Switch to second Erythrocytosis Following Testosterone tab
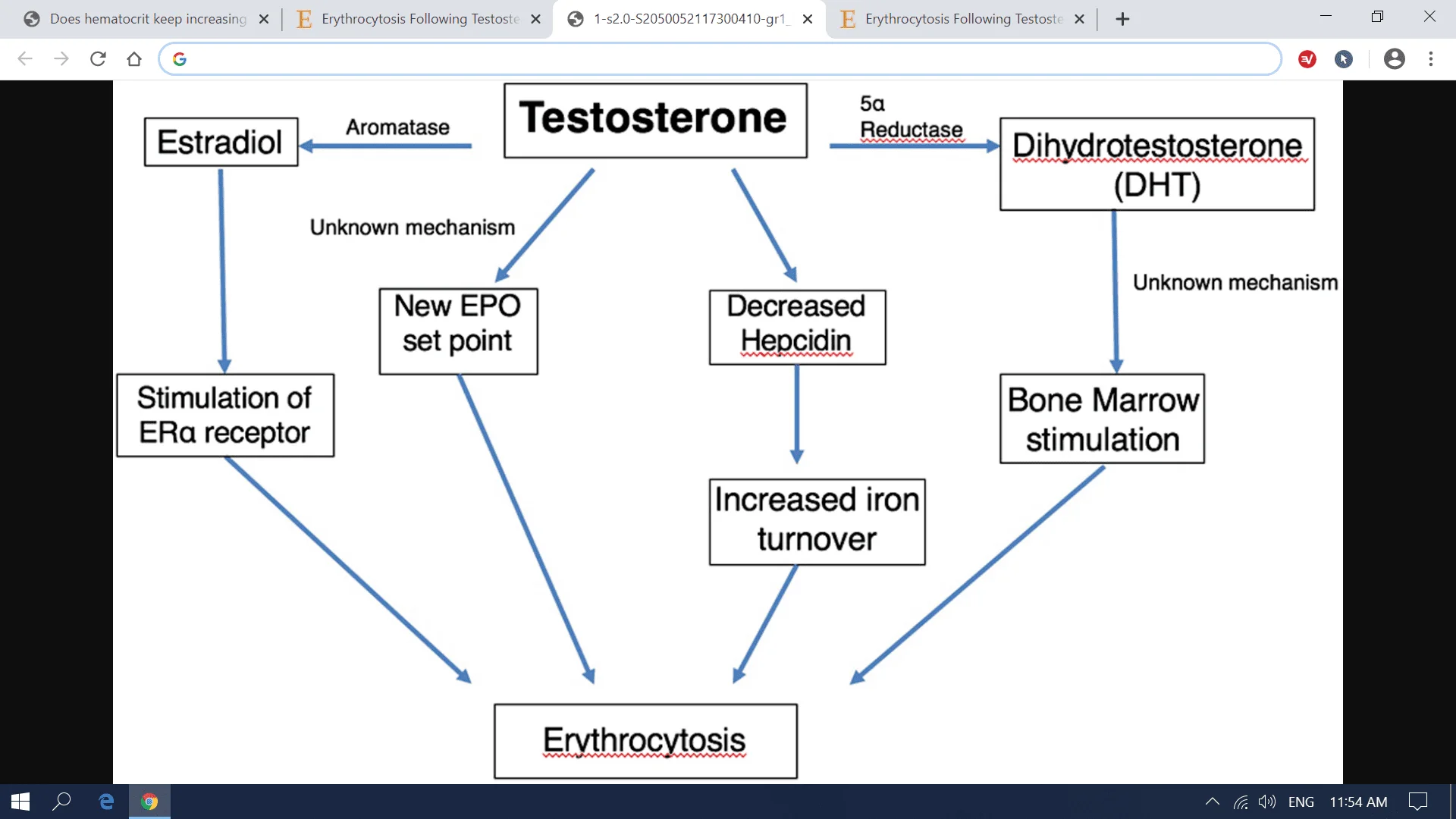 (419, 19)
